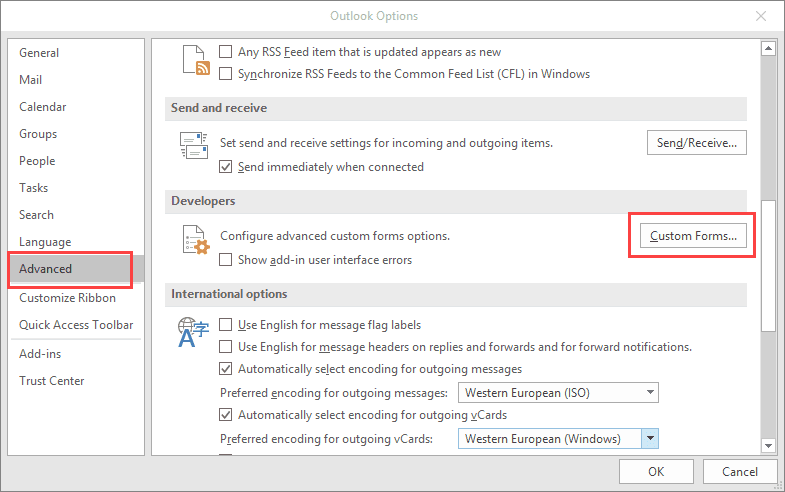Open Preferred encoding for outgoing messages dropdown
Image resolution: width=785 pixels, height=492 pixels.
(558, 393)
